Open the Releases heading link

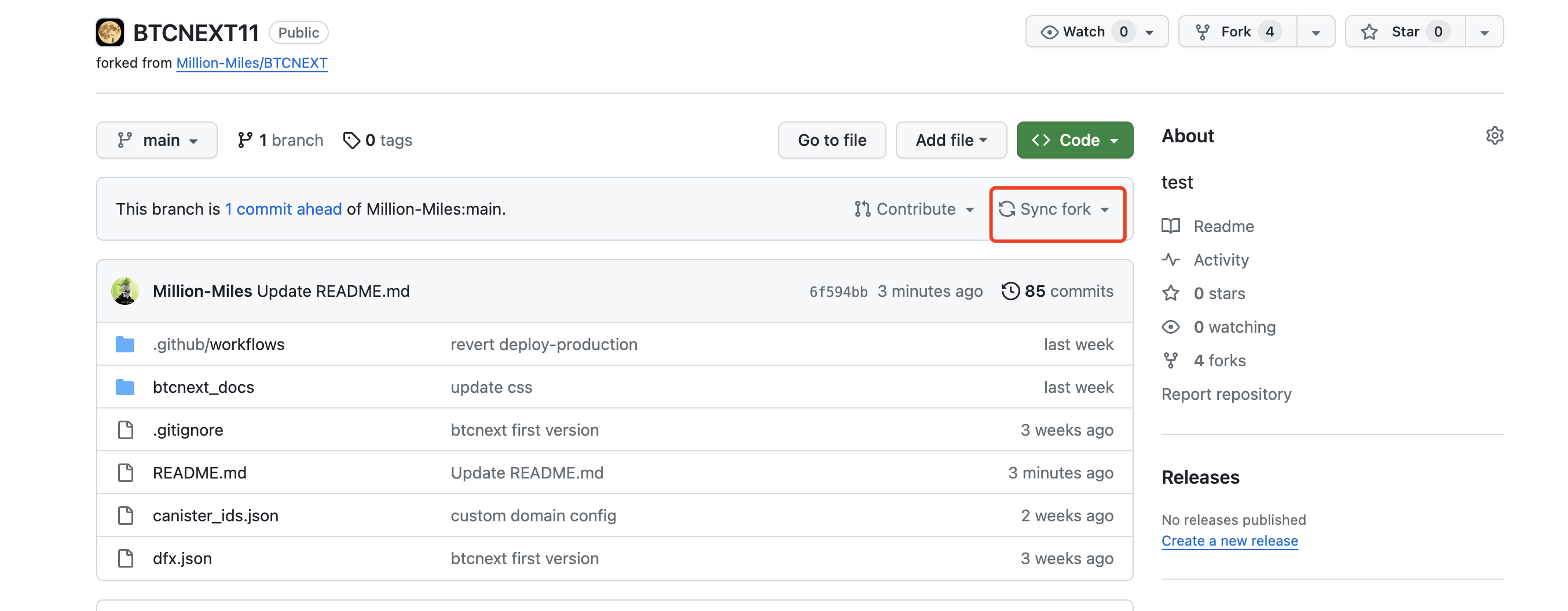tap(1200, 477)
